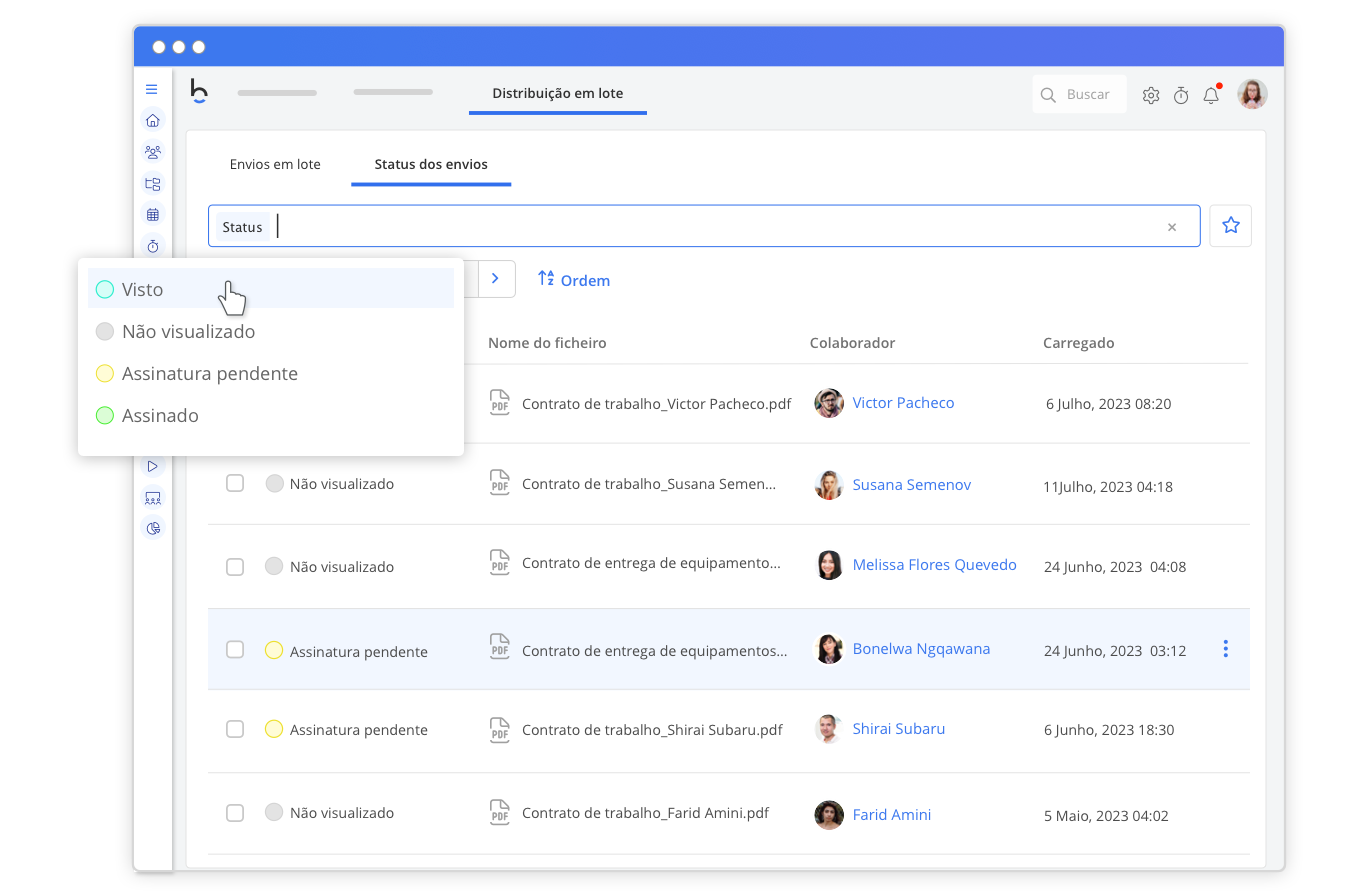The height and width of the screenshot is (896, 1360).
Task: Open the 'Distribuição em lote' top tab
Action: 557,93
